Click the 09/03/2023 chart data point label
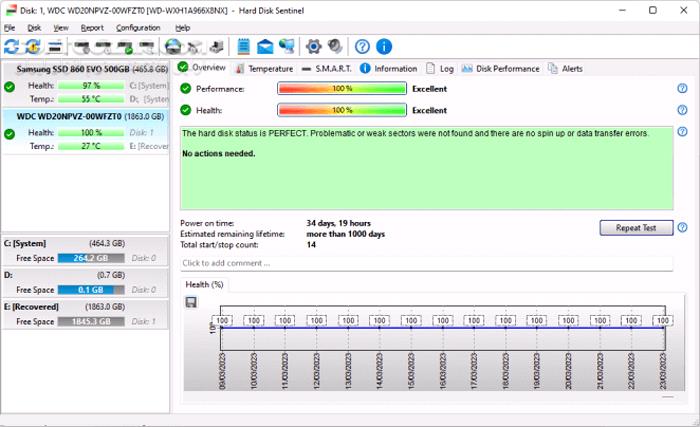Viewport: 700px width, 427px height. pos(222,320)
